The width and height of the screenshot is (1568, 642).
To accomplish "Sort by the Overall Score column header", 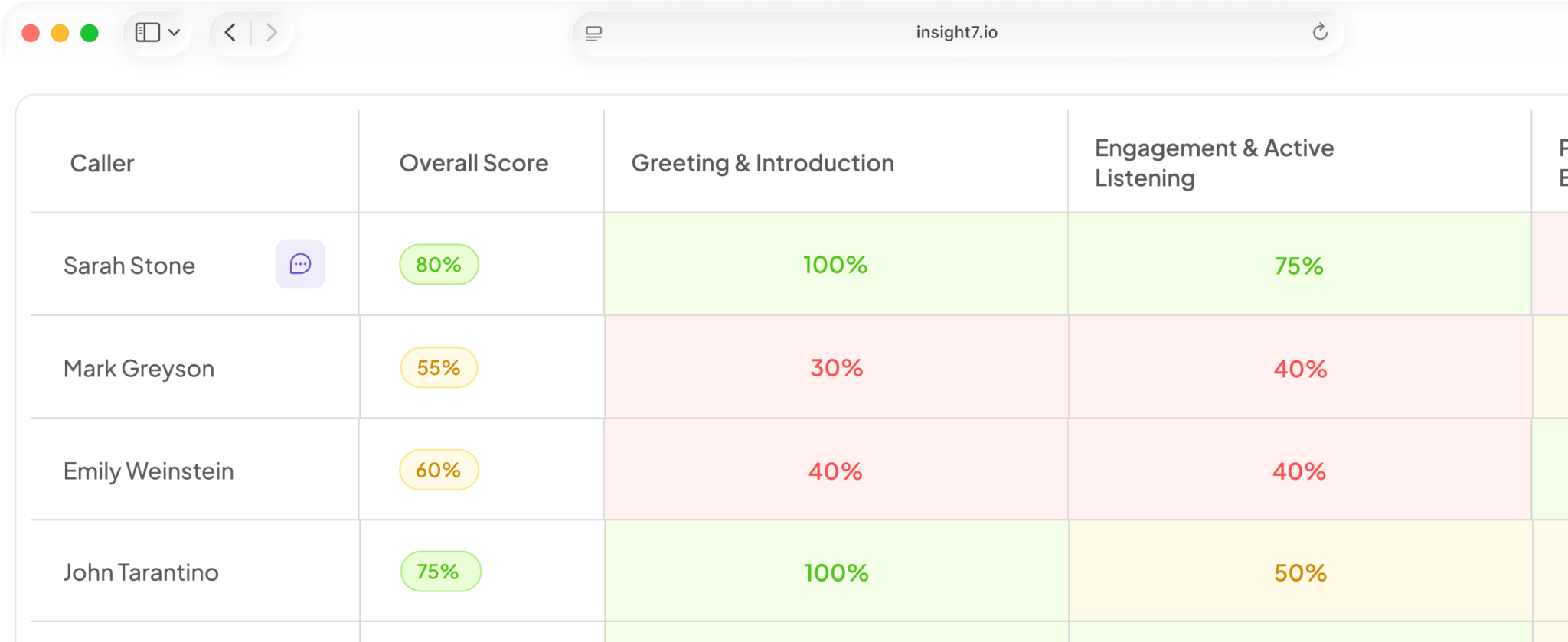I will [x=474, y=163].
